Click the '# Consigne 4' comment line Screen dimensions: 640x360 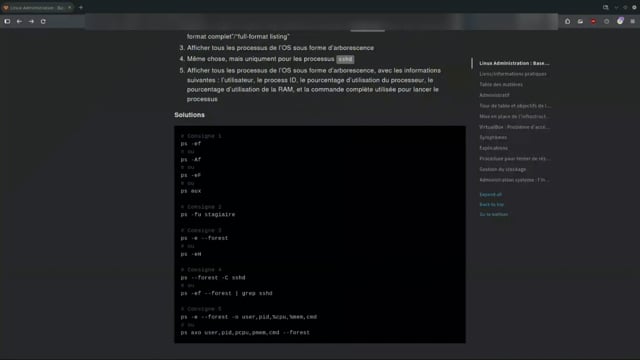201,270
